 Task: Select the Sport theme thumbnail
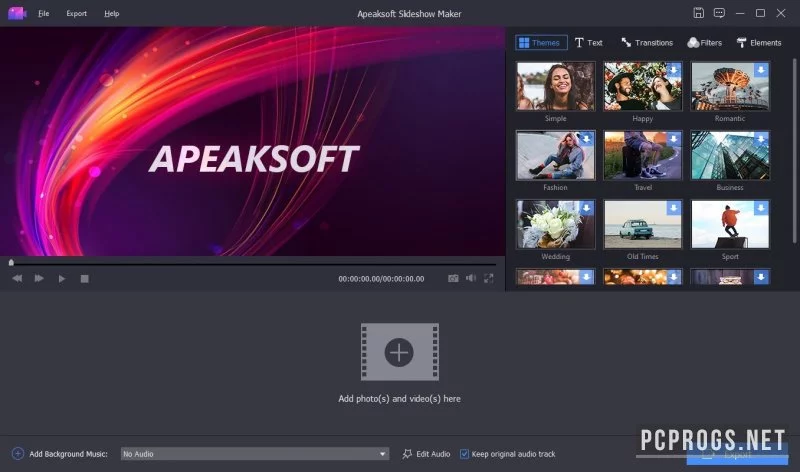(x=730, y=224)
